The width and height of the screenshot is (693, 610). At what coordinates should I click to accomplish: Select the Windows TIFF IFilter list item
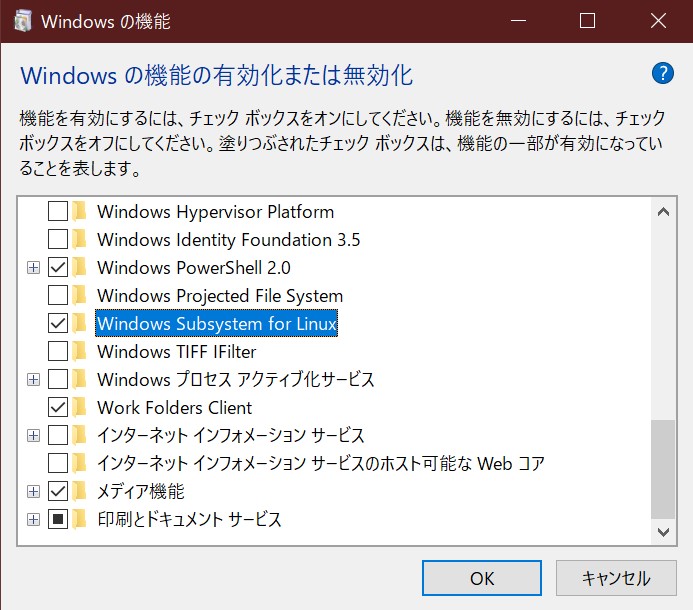pyautogui.click(x=176, y=352)
